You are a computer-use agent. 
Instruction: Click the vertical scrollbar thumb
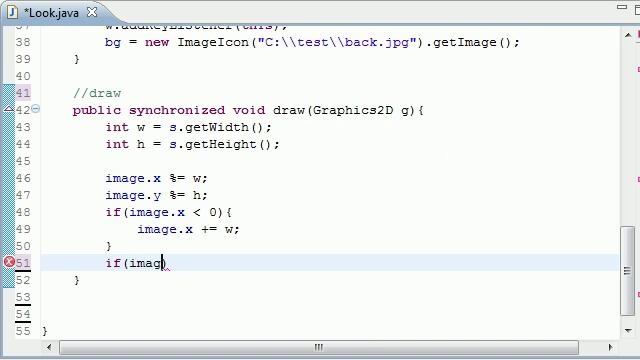click(628, 271)
